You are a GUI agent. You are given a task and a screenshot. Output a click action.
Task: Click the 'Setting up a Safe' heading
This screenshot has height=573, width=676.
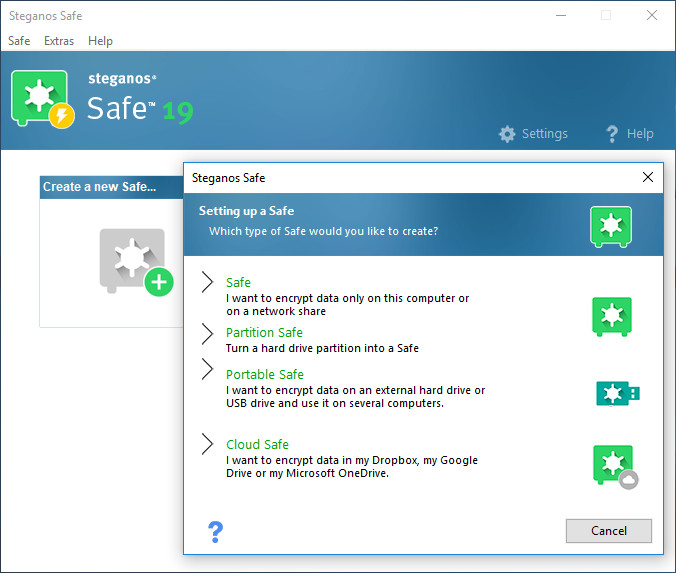click(x=246, y=211)
